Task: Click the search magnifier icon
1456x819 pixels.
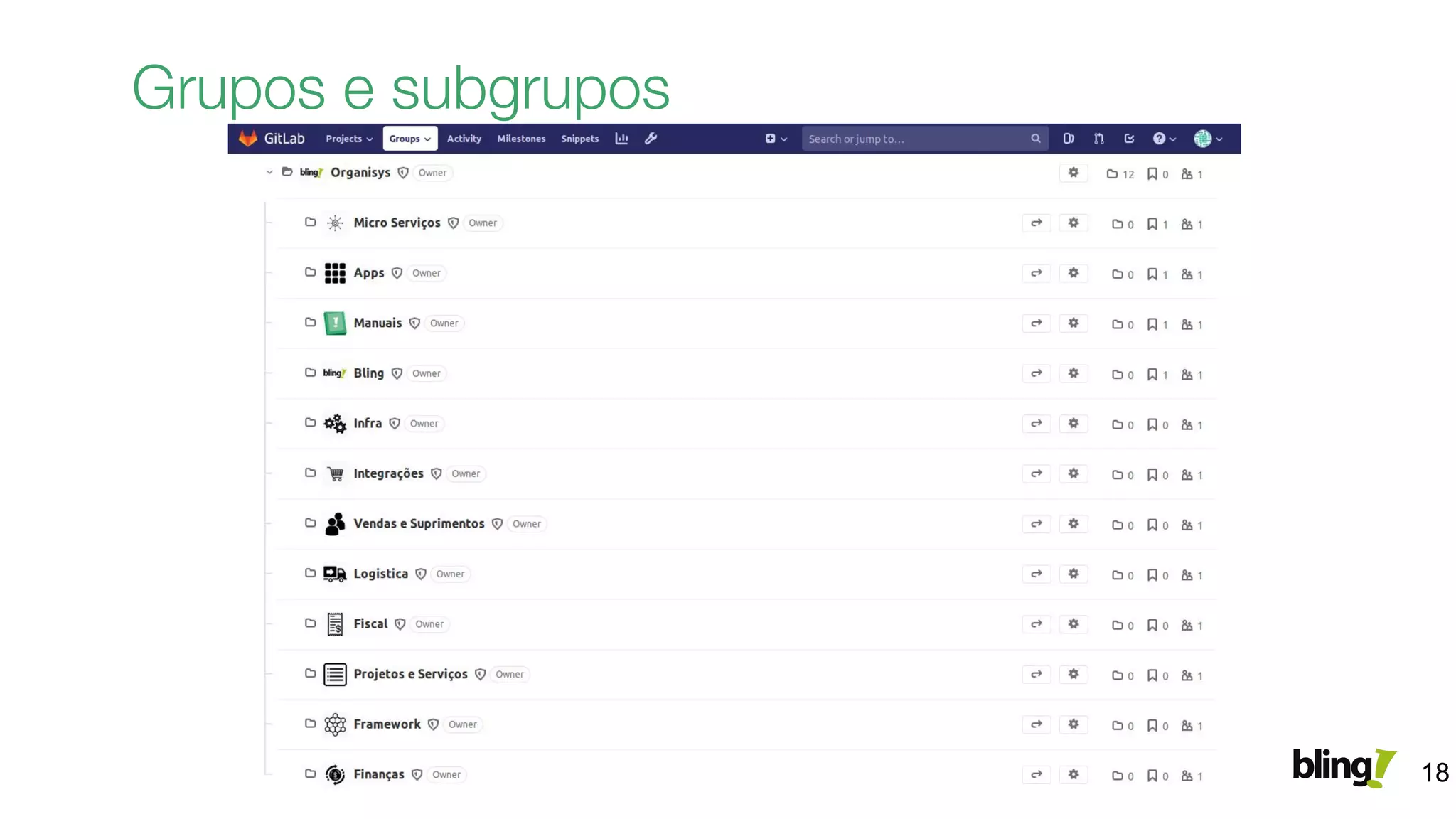Action: [1036, 139]
